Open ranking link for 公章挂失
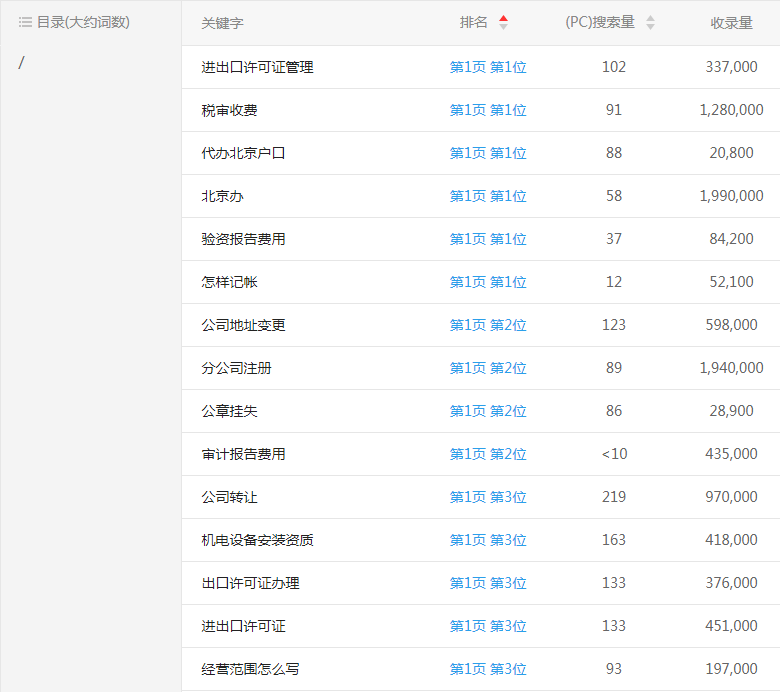 tap(488, 411)
